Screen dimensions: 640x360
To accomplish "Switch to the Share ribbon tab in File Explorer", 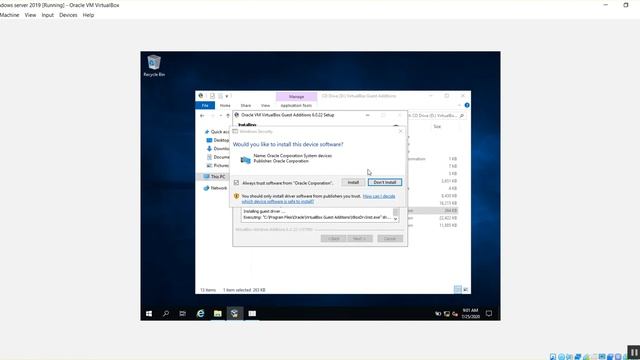I will tap(246, 105).
